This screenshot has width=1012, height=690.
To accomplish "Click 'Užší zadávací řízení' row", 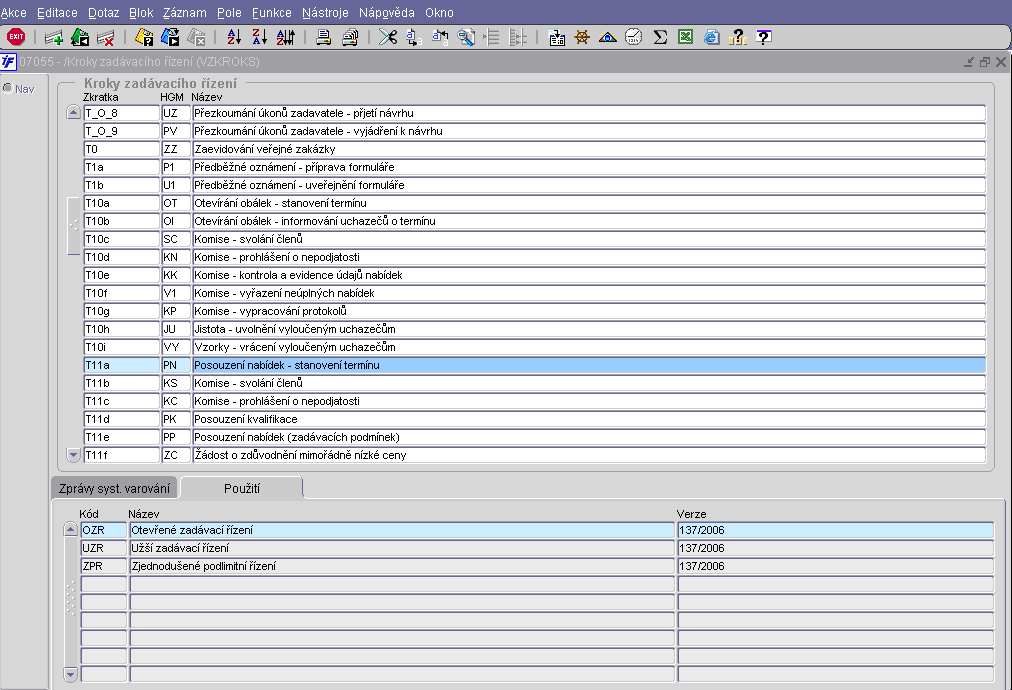I will coord(402,548).
